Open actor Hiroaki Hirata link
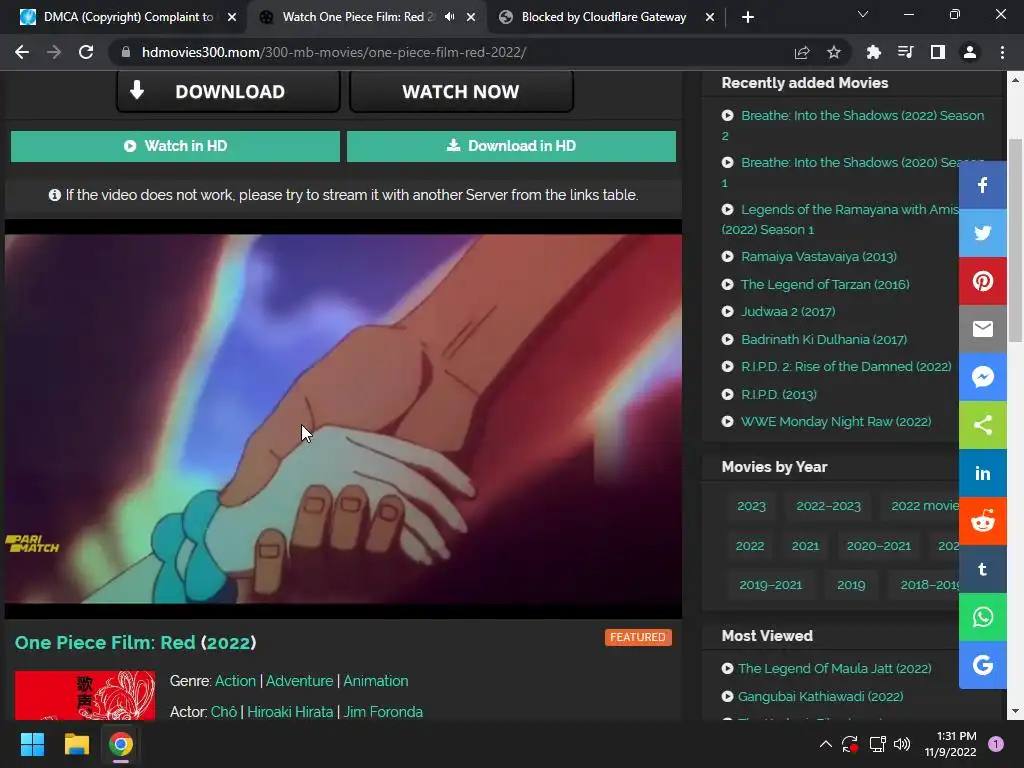 290,712
